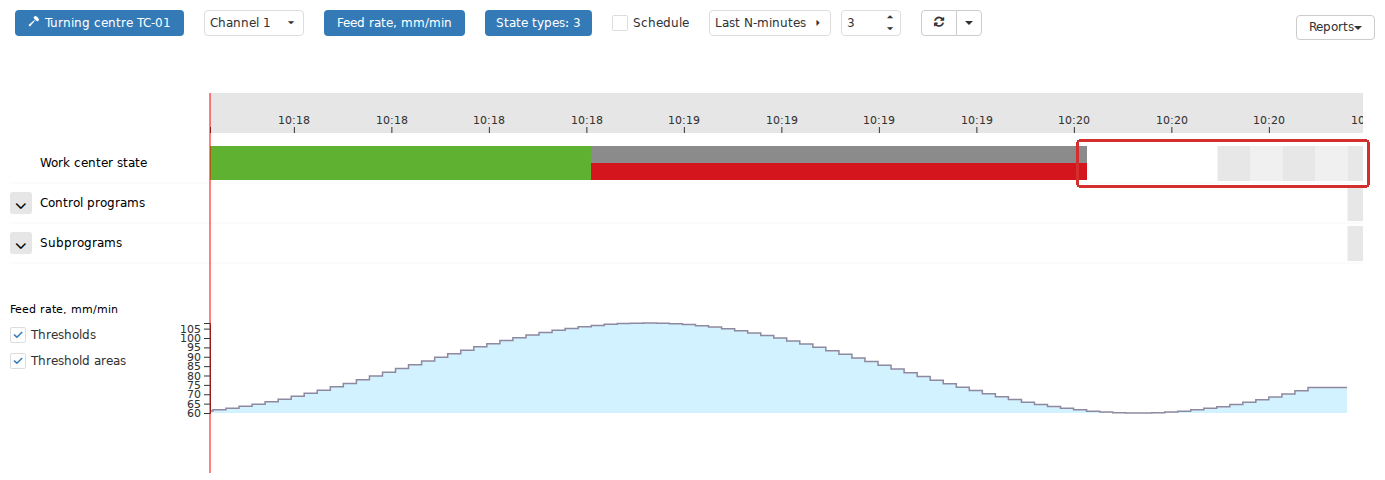Click the Feed rate, mm/min button
This screenshot has height=480, width=1385.
[394, 22]
